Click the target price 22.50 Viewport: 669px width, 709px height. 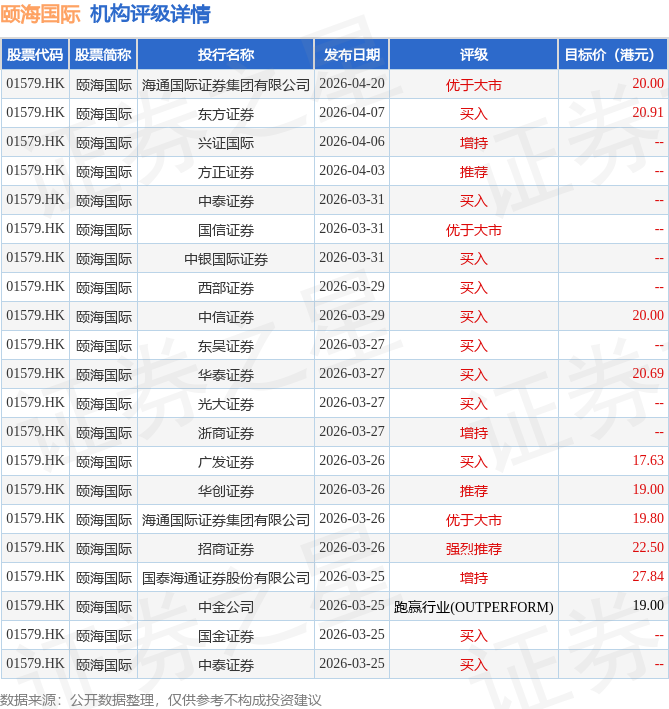click(x=648, y=547)
